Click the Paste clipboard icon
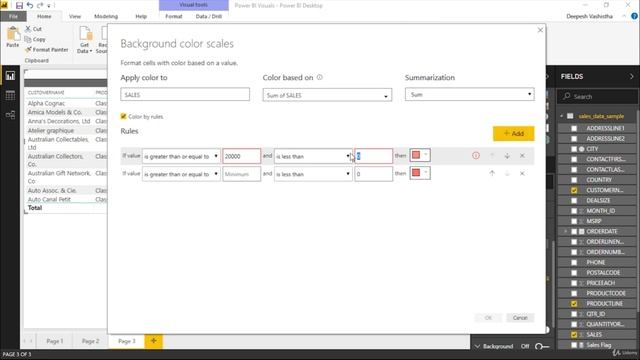Viewport: 640px width, 360px height. click(x=13, y=34)
